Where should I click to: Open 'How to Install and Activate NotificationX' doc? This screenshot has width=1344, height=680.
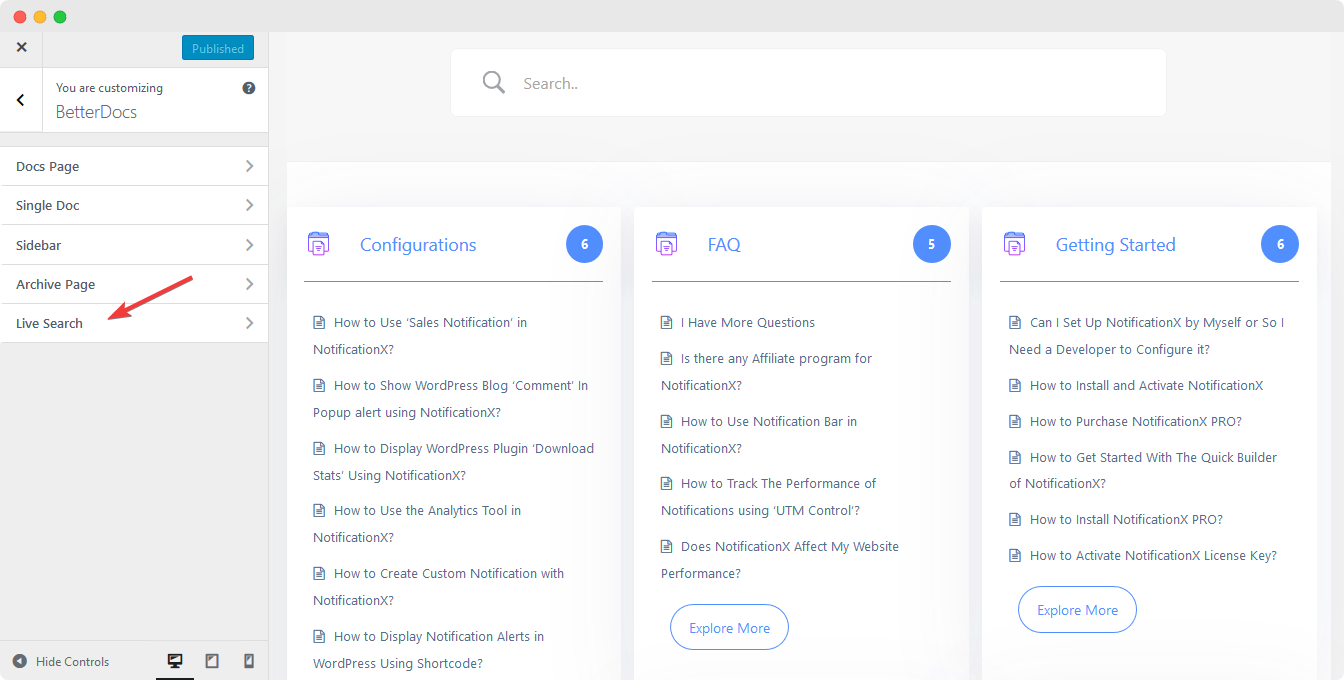coord(1147,385)
